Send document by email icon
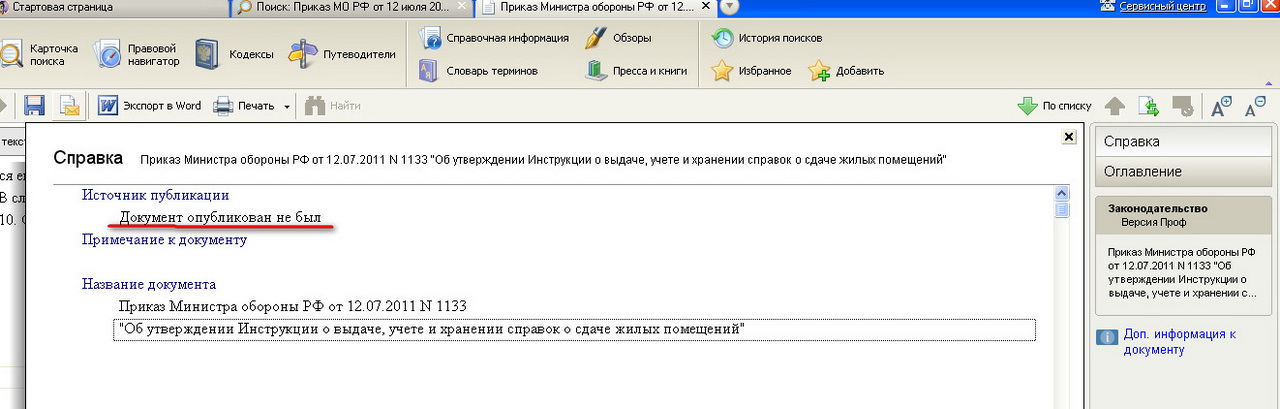The width and height of the screenshot is (1280, 409). [x=69, y=106]
